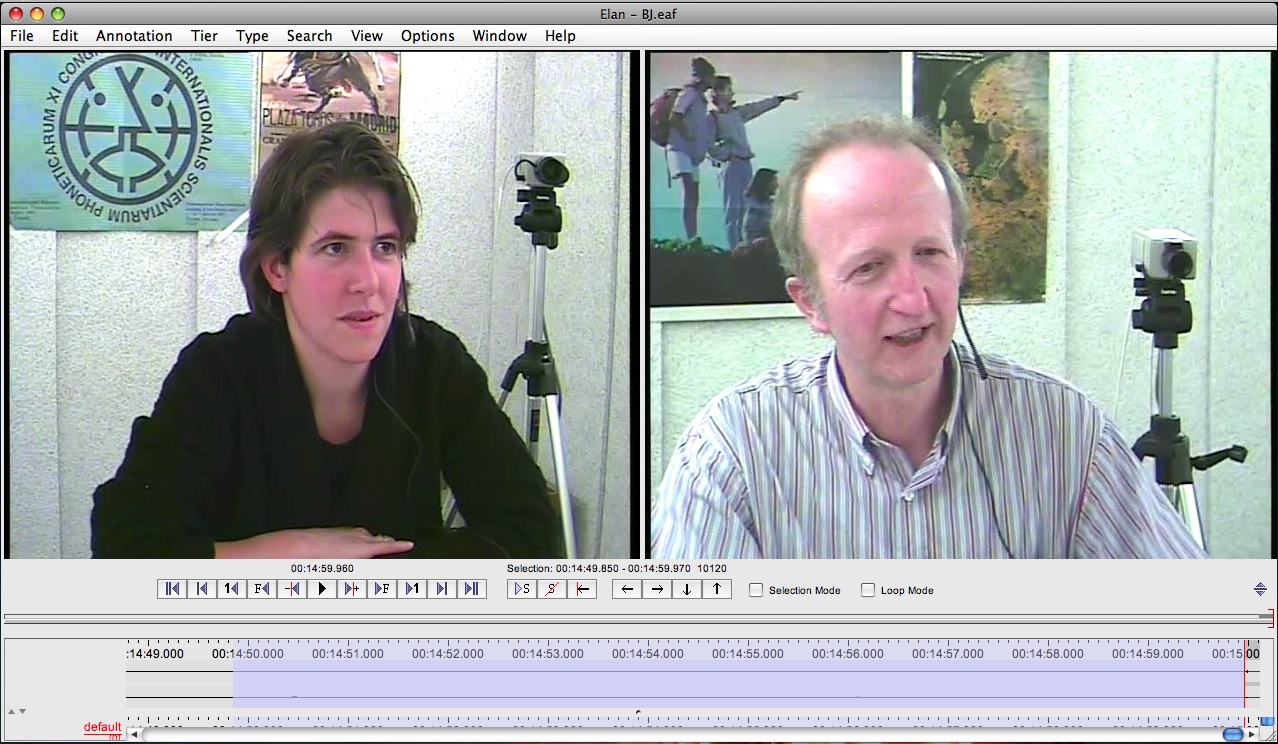Select the red 'default' tier label
Screen dimensions: 1278x744
102,727
